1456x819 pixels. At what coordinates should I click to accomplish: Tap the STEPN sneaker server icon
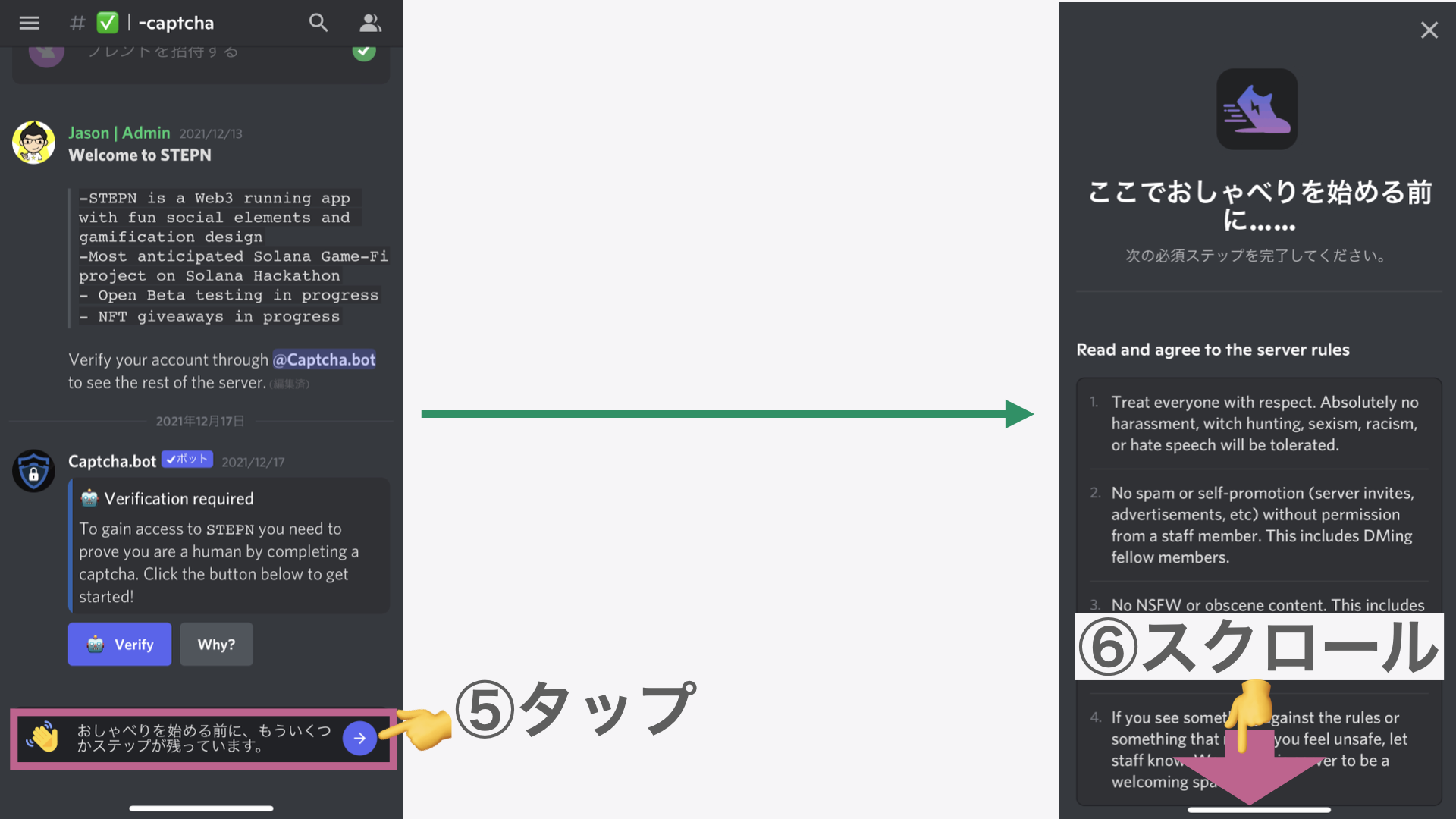click(x=1257, y=109)
